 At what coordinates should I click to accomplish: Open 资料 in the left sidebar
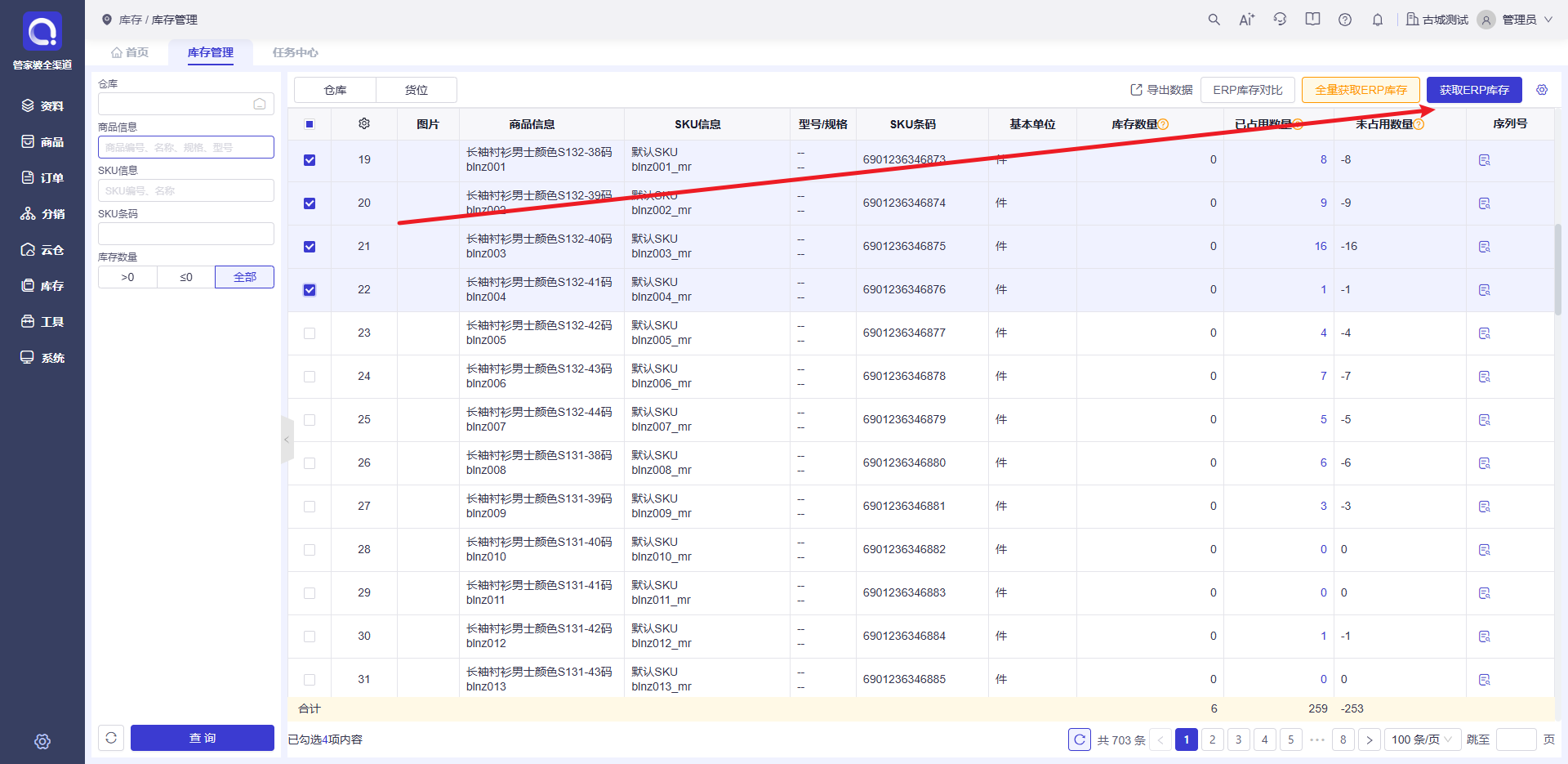coord(42,105)
